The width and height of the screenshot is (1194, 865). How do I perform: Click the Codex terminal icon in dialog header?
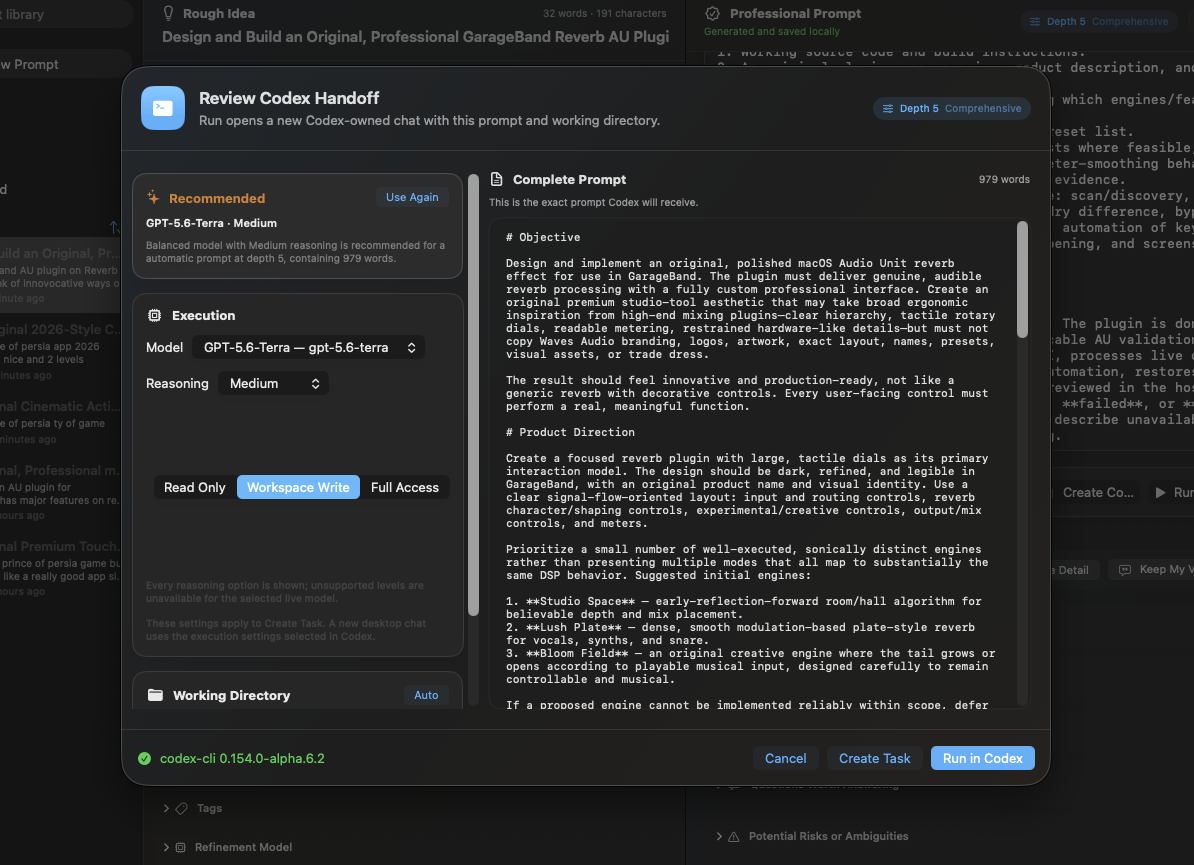(162, 108)
